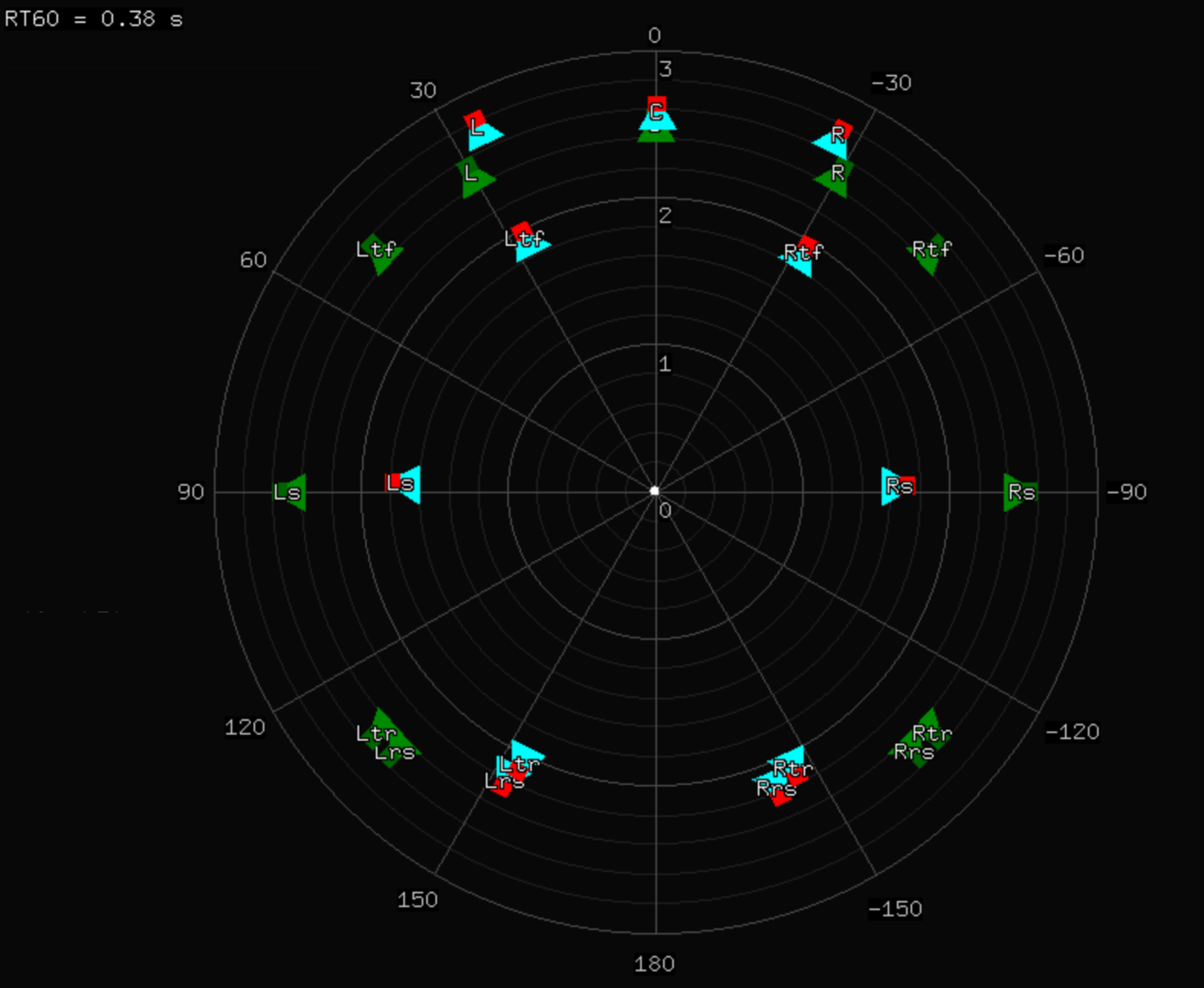The width and height of the screenshot is (1204, 988).
Task: Click the 180 degree angle label
Action: pyautogui.click(x=654, y=963)
